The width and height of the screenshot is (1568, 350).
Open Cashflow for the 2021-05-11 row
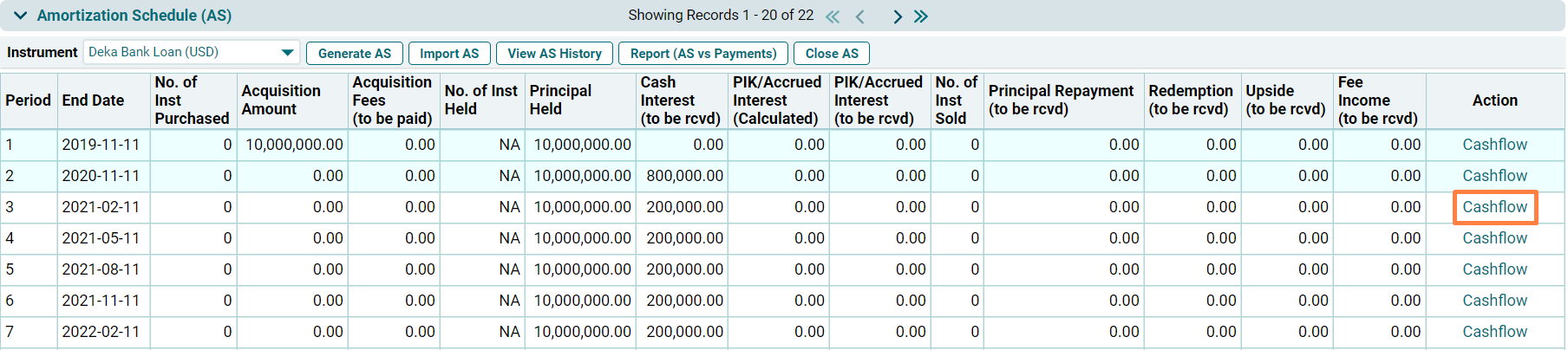click(1494, 238)
